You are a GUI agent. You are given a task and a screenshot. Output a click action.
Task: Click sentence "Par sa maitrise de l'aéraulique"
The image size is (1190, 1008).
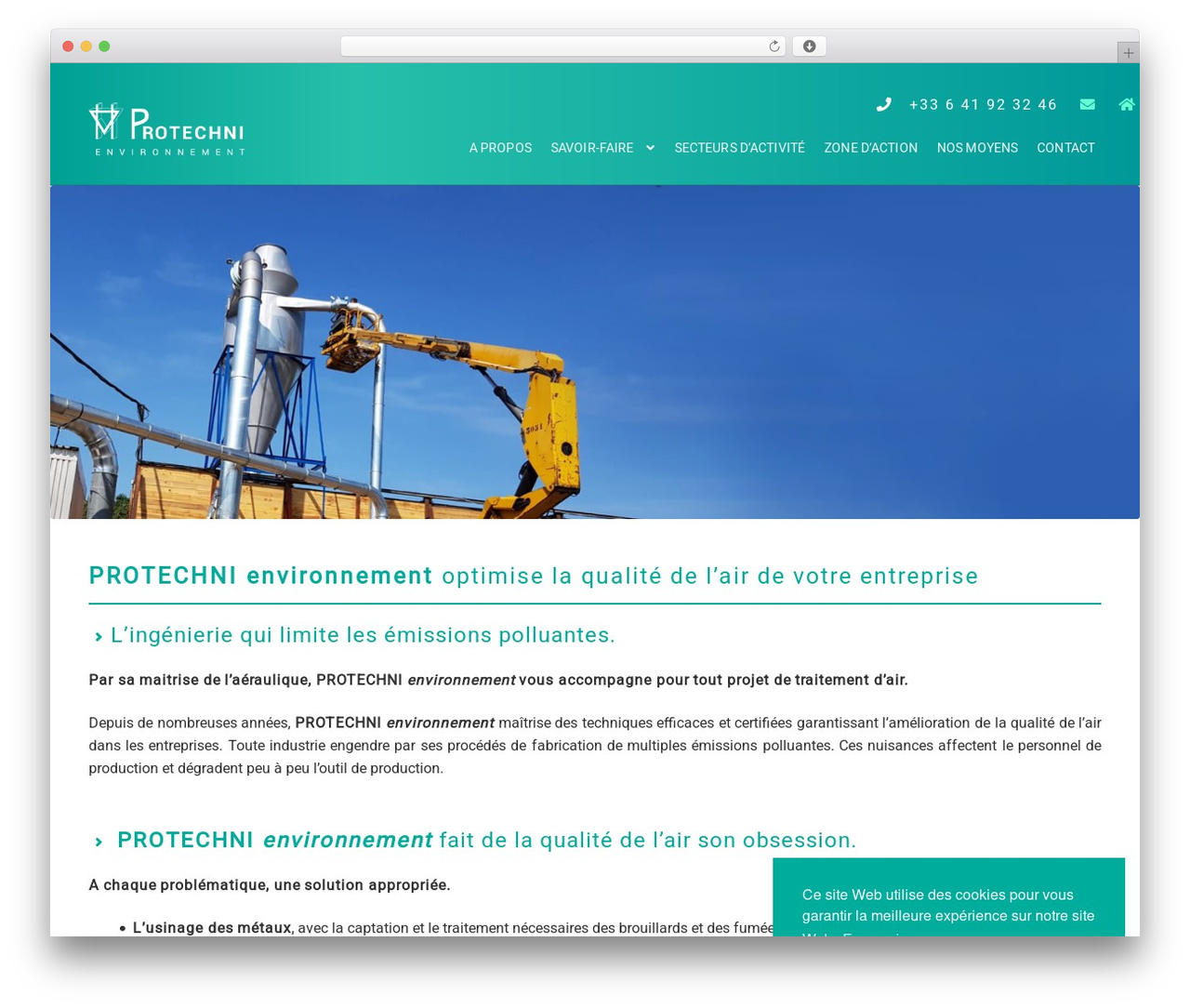[x=498, y=680]
